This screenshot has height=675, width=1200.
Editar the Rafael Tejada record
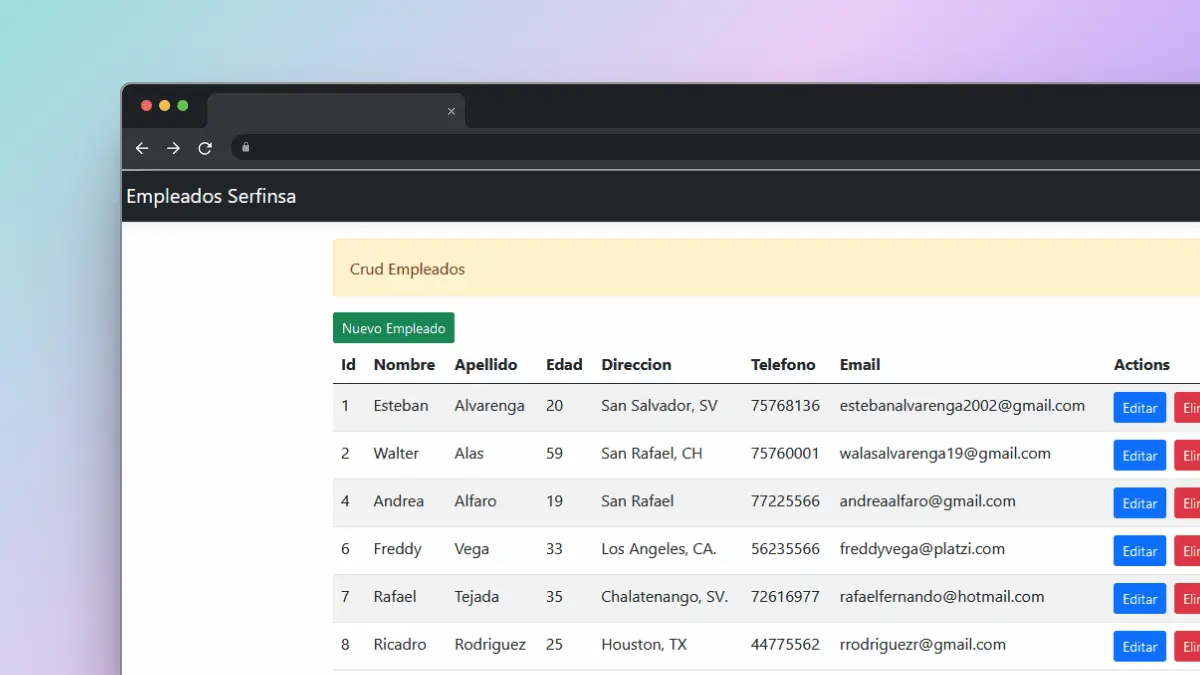click(x=1139, y=598)
